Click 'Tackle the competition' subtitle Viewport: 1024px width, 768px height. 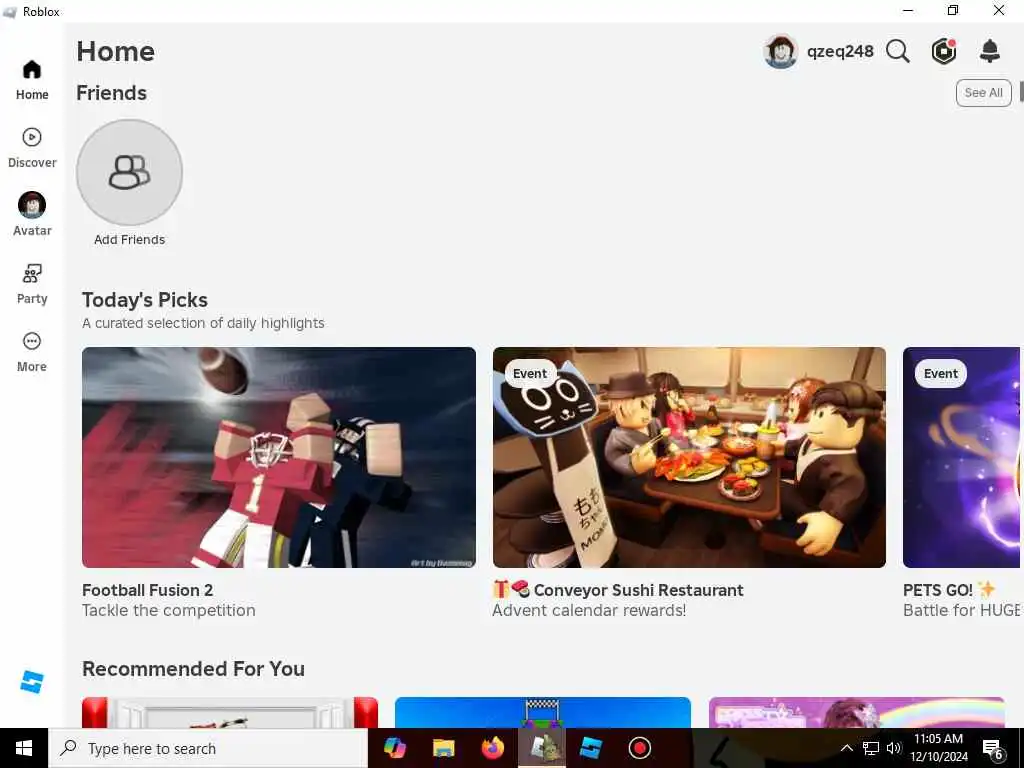[168, 610]
